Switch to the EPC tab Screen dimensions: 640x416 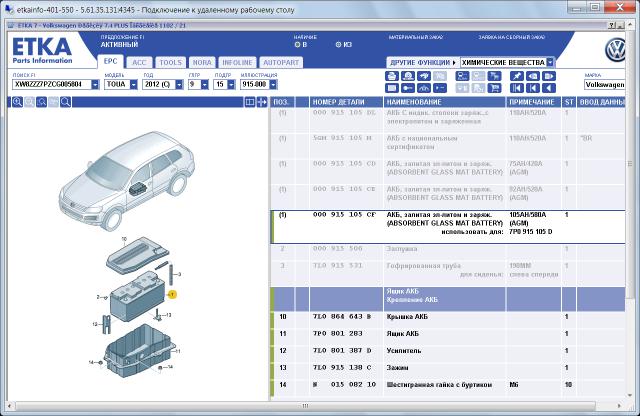click(x=110, y=62)
